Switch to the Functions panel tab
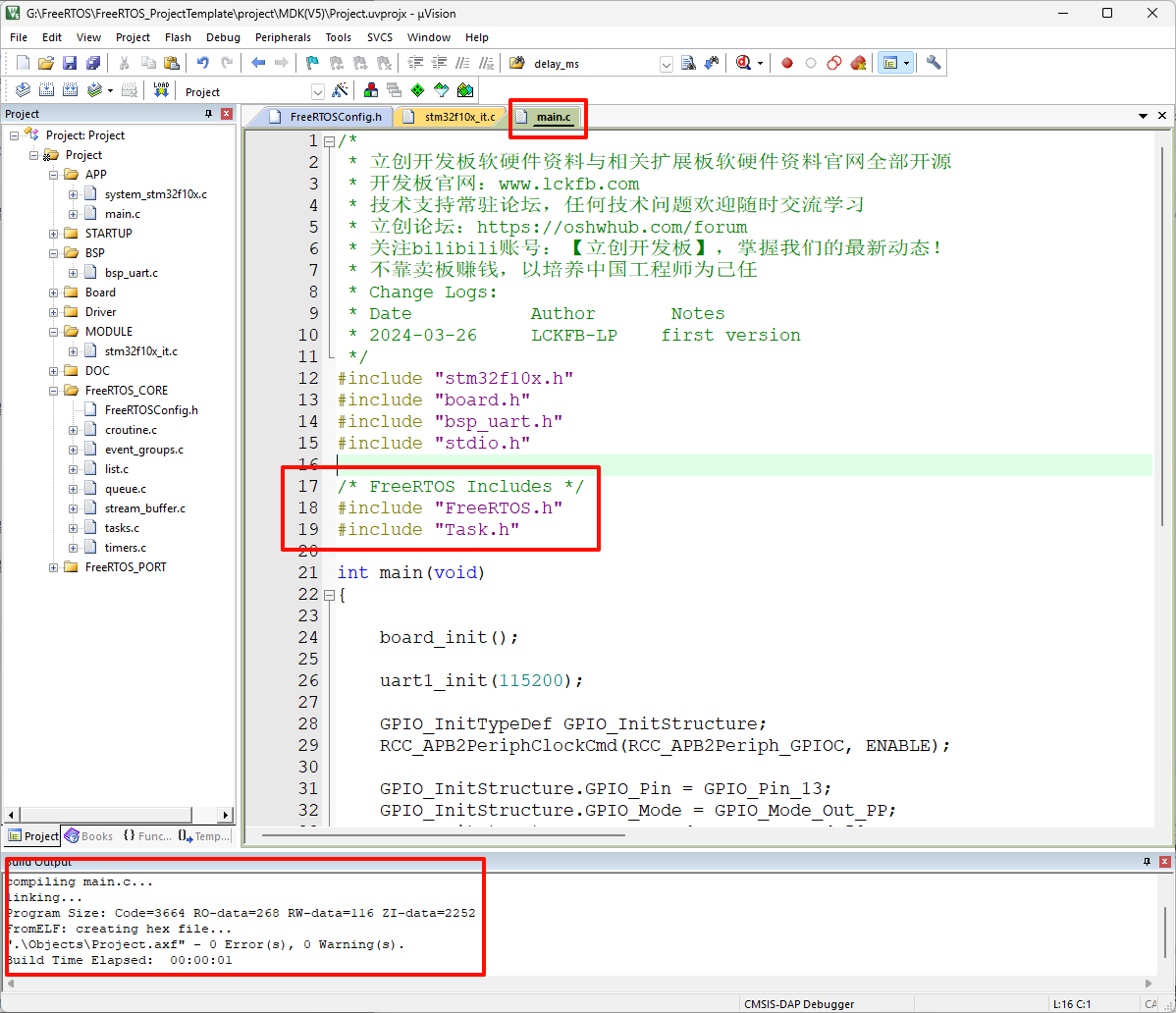The image size is (1176, 1013). [146, 836]
